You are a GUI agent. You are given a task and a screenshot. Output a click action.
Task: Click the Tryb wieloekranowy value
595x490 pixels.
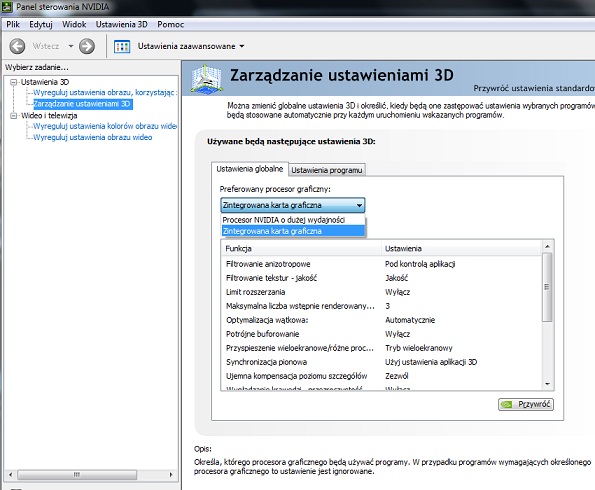coord(419,348)
